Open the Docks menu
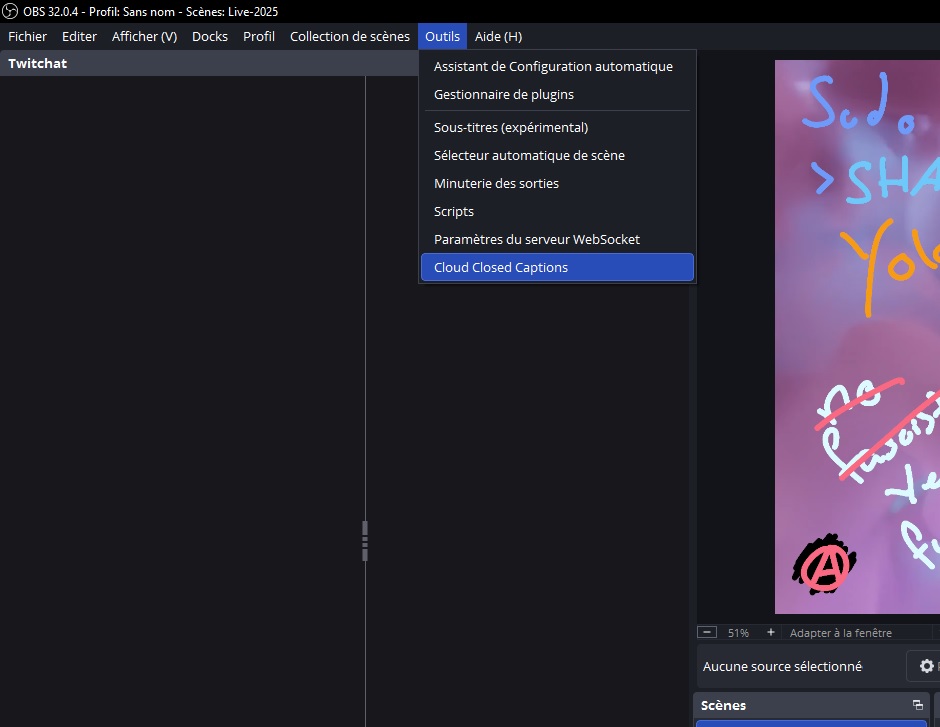The image size is (940, 727). tap(209, 36)
